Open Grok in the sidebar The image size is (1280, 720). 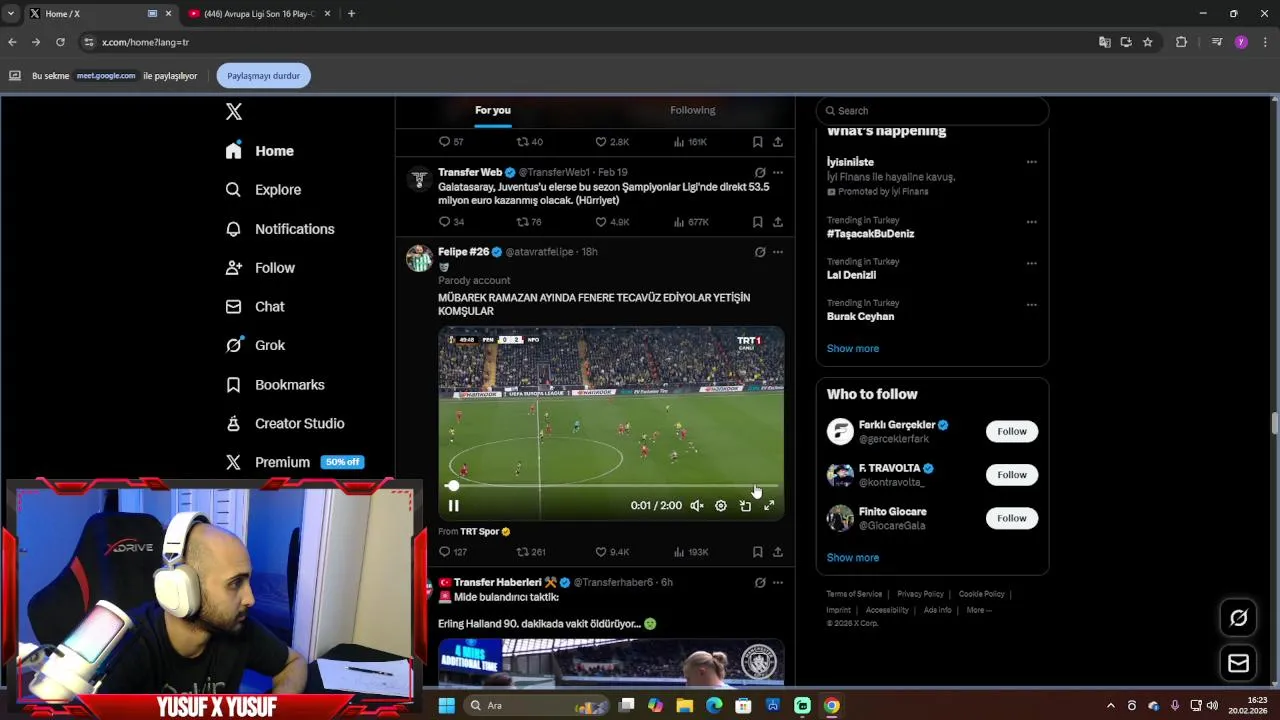coord(256,345)
